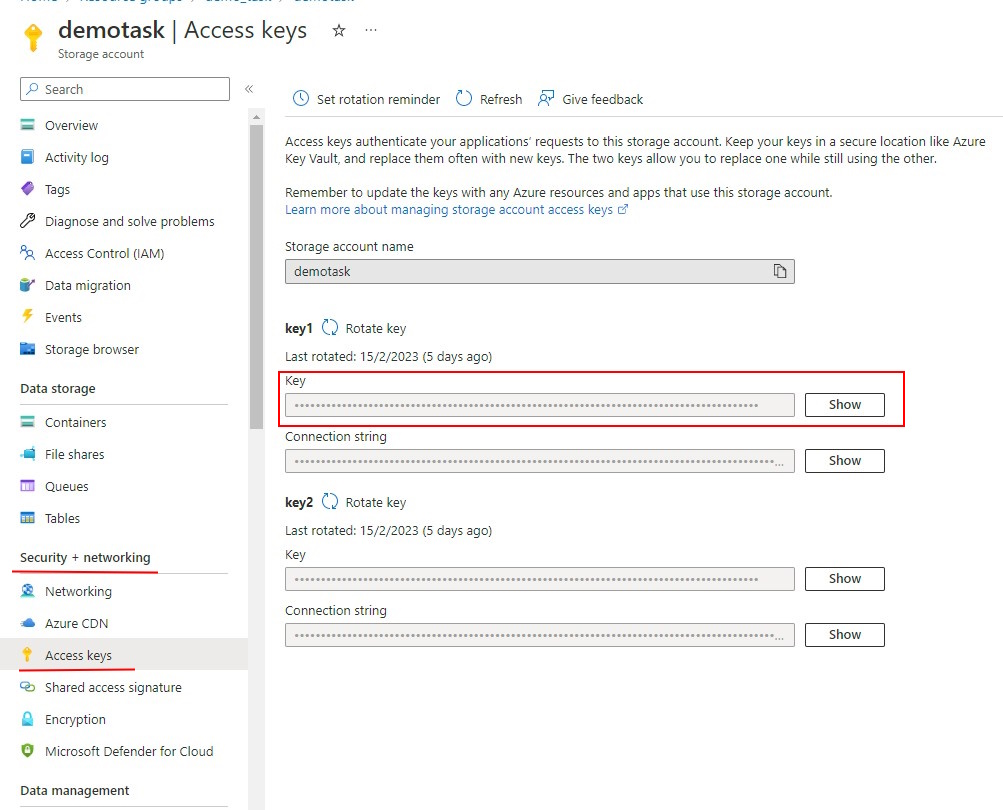Go to Microsoft Defender for Cloud

(x=129, y=751)
